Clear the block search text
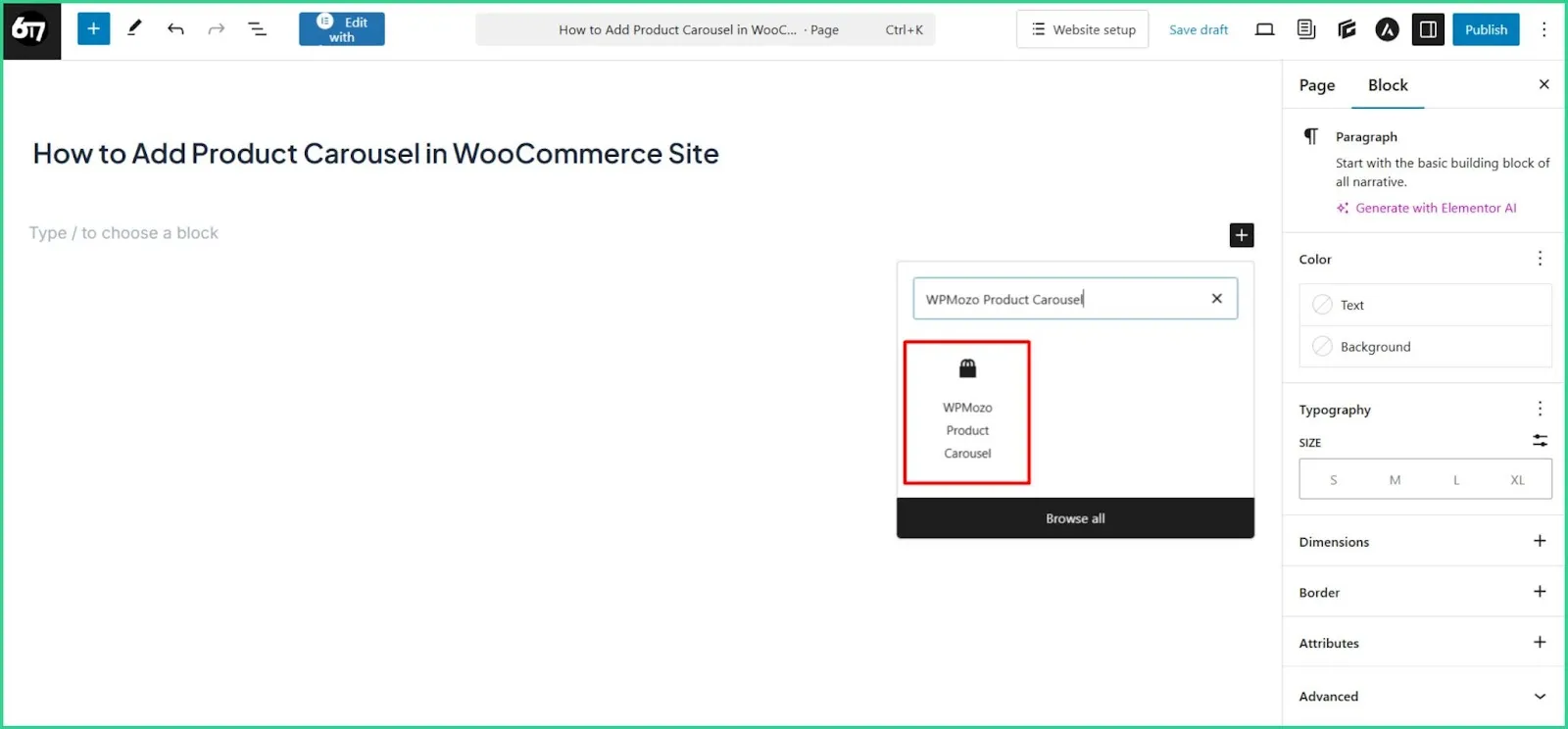 coord(1217,299)
